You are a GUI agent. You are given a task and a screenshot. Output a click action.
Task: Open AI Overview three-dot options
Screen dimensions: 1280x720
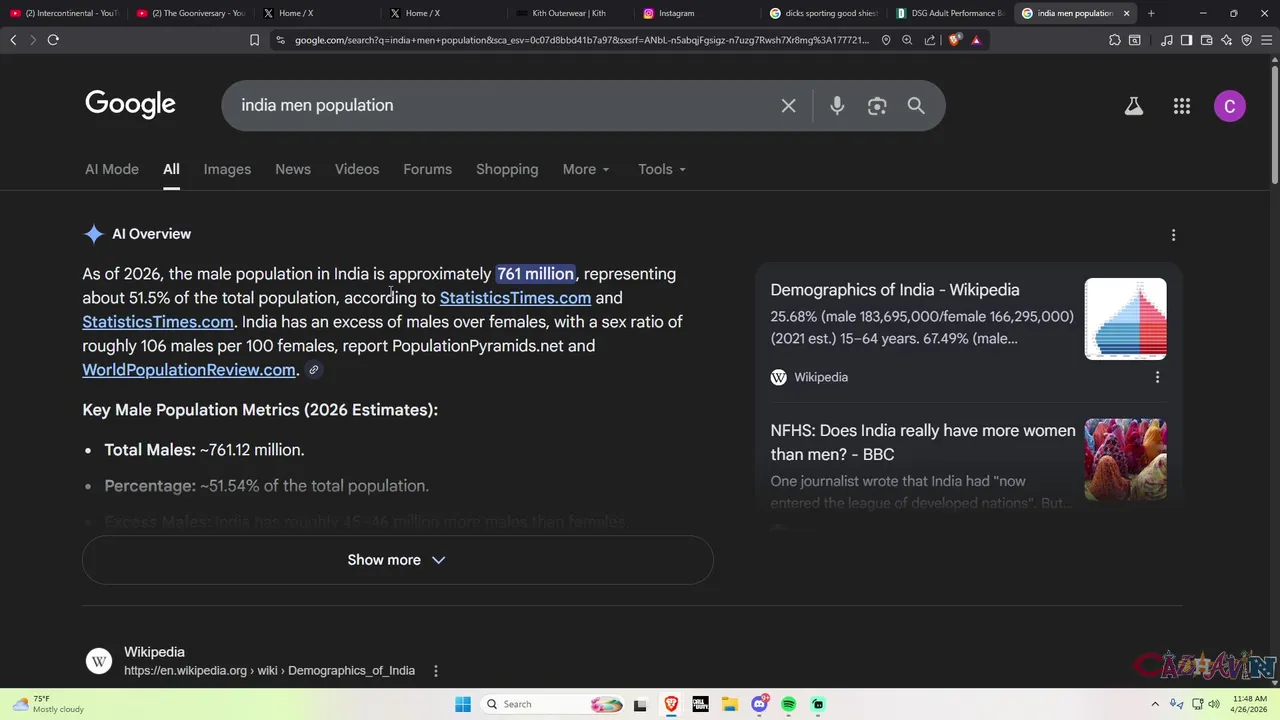click(x=1173, y=235)
